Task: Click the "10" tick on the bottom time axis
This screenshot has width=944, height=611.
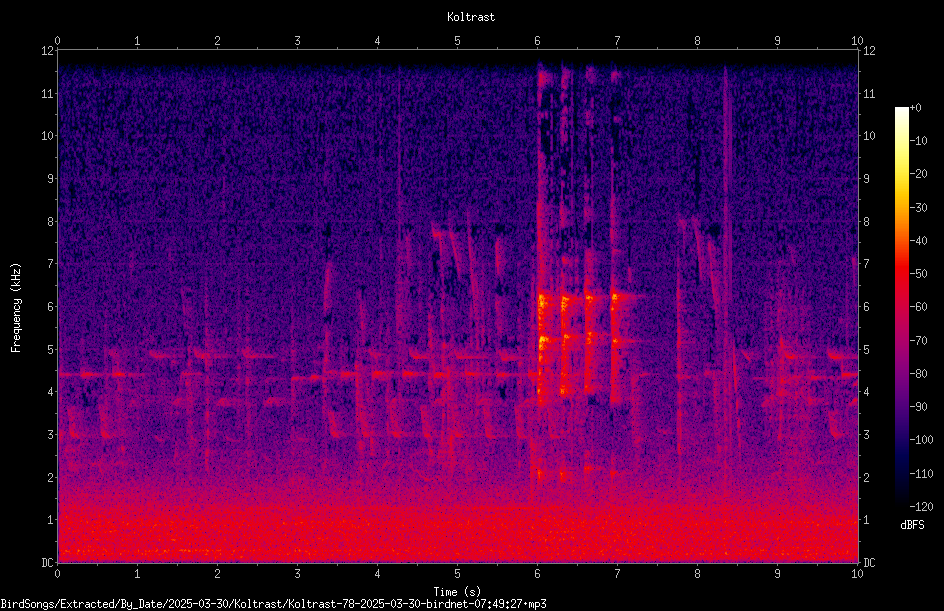Action: (857, 574)
